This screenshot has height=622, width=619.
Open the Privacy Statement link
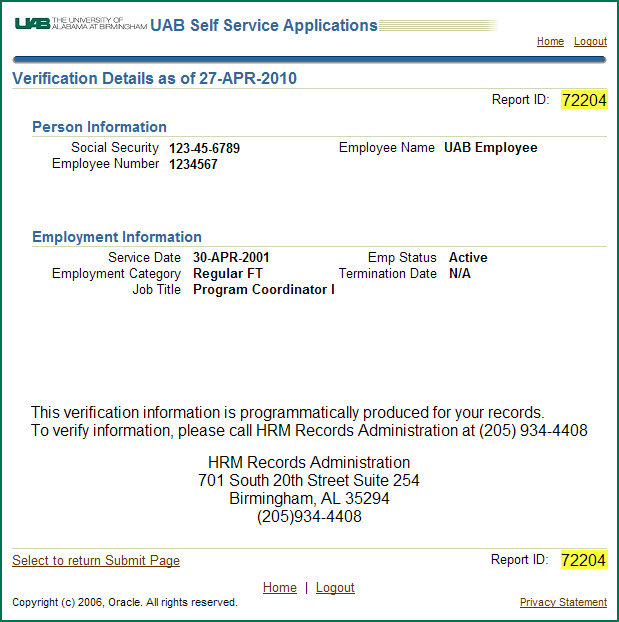click(563, 602)
